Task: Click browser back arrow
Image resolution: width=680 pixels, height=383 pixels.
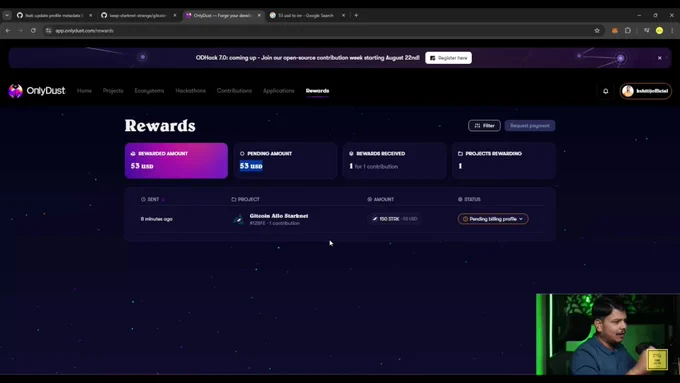Action: pos(8,30)
